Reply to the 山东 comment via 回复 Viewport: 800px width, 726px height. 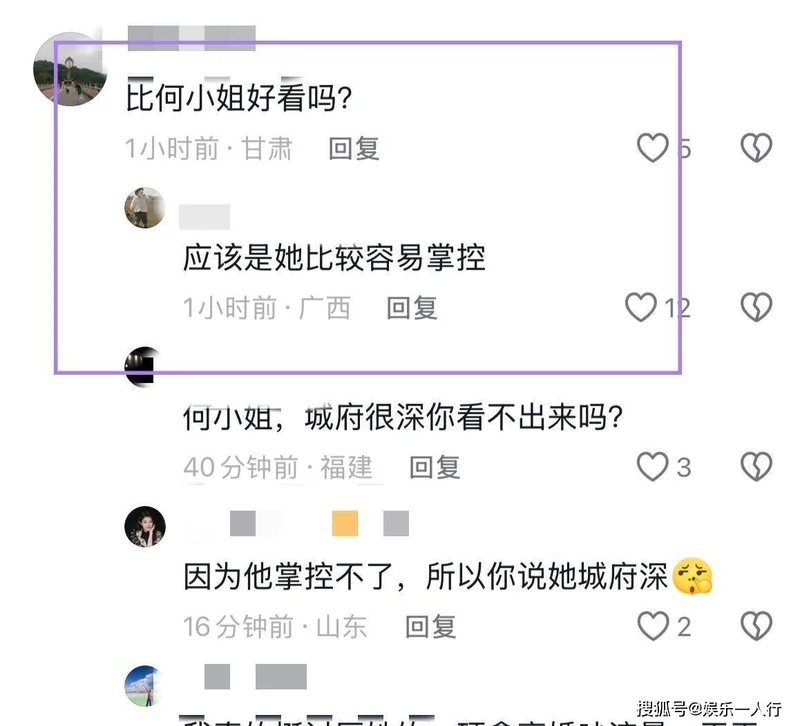pyautogui.click(x=430, y=627)
